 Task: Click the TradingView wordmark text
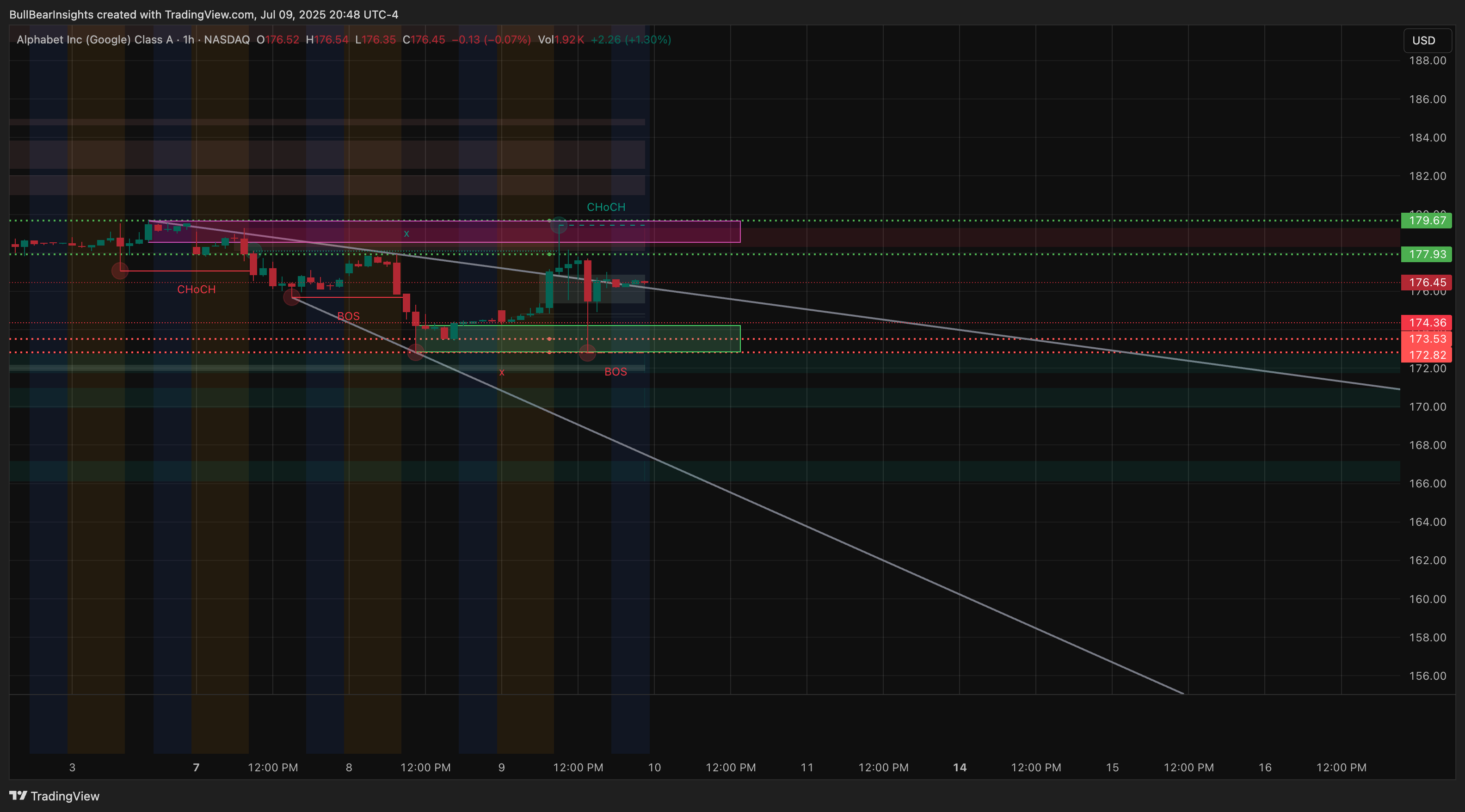[x=65, y=796]
